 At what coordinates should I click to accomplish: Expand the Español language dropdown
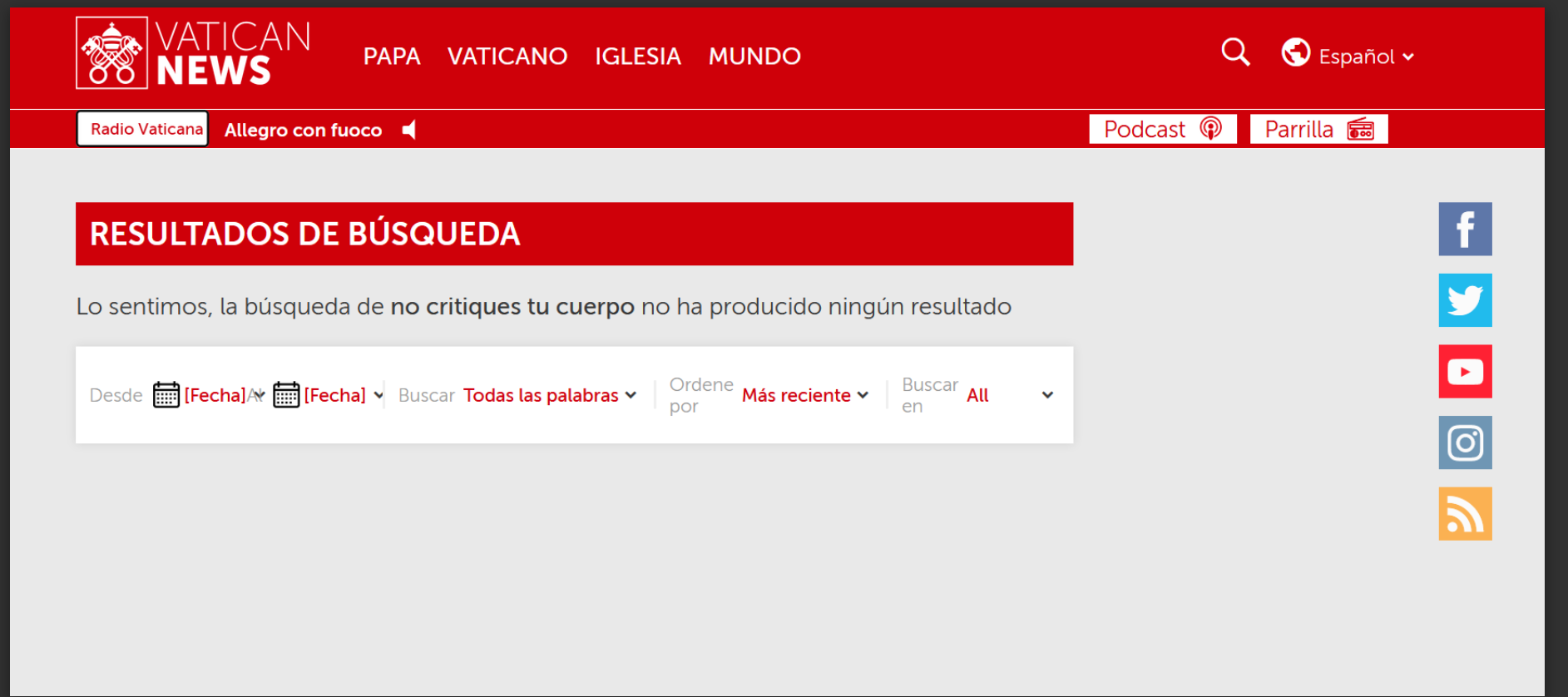(1366, 57)
